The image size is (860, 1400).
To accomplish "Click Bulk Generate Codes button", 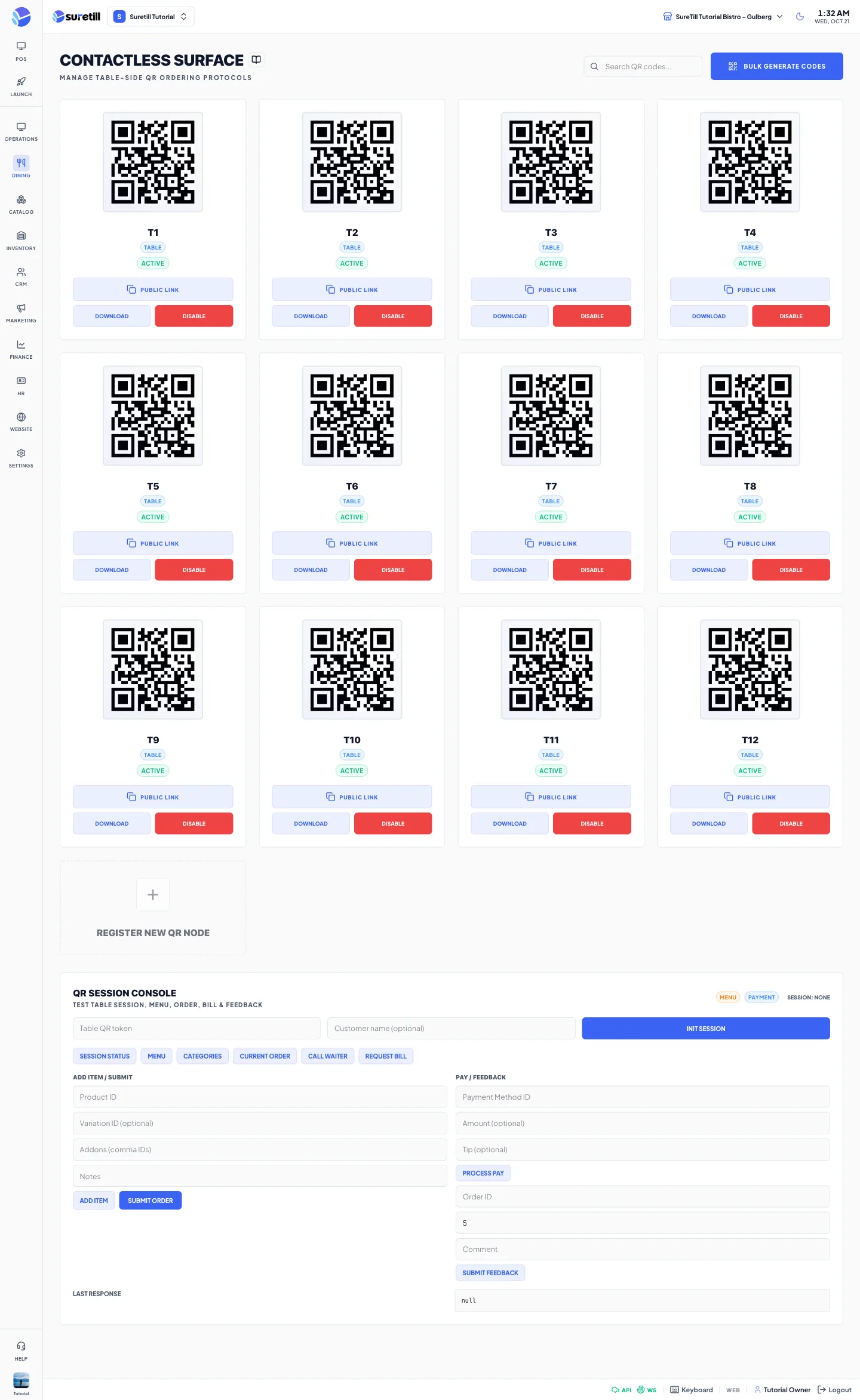I will point(776,66).
